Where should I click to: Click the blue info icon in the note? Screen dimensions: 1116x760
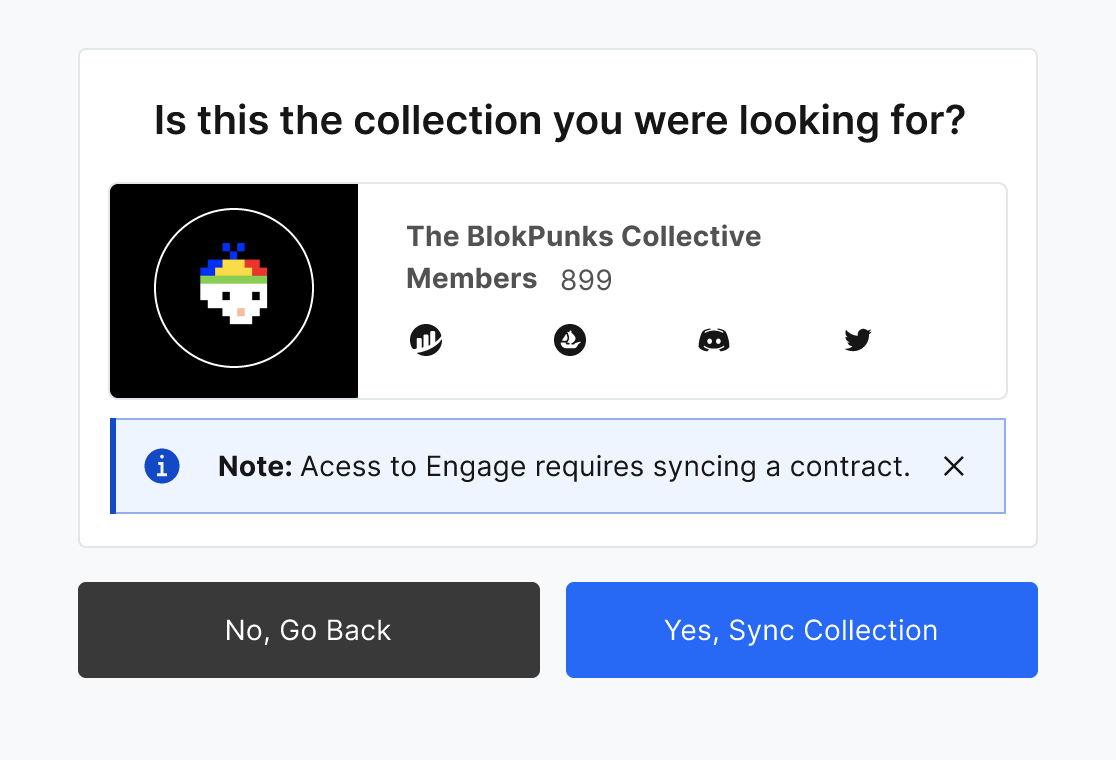162,466
